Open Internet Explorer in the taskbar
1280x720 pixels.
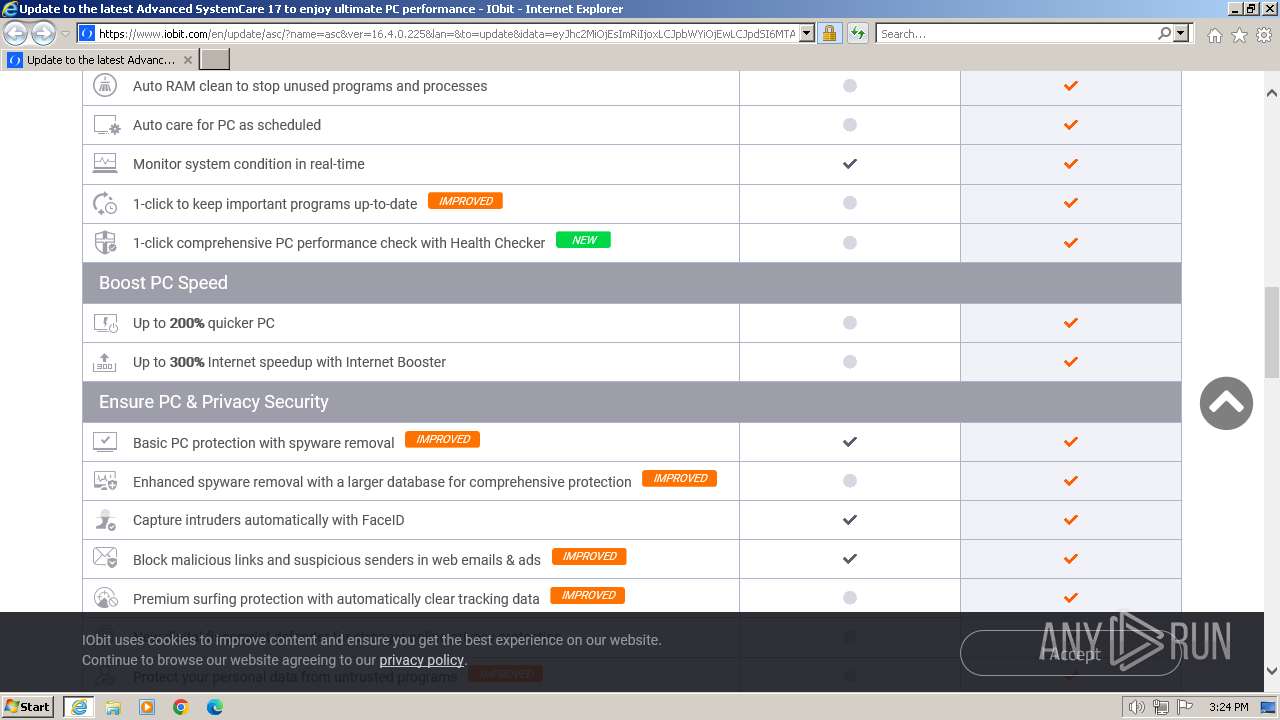click(x=79, y=706)
